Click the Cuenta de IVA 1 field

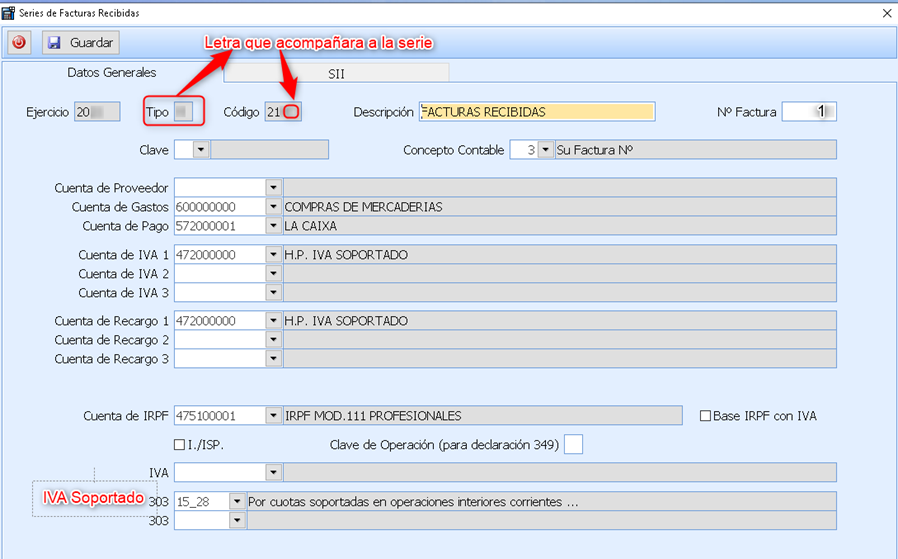(219, 255)
